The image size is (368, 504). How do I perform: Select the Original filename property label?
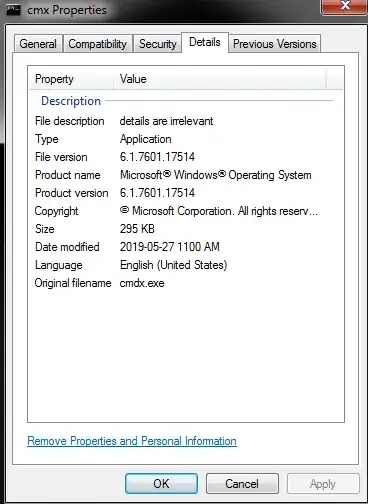coord(73,283)
